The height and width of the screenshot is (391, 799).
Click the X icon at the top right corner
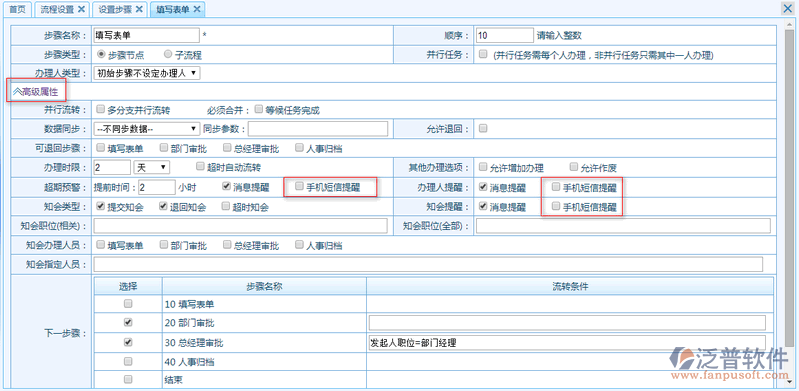788,8
